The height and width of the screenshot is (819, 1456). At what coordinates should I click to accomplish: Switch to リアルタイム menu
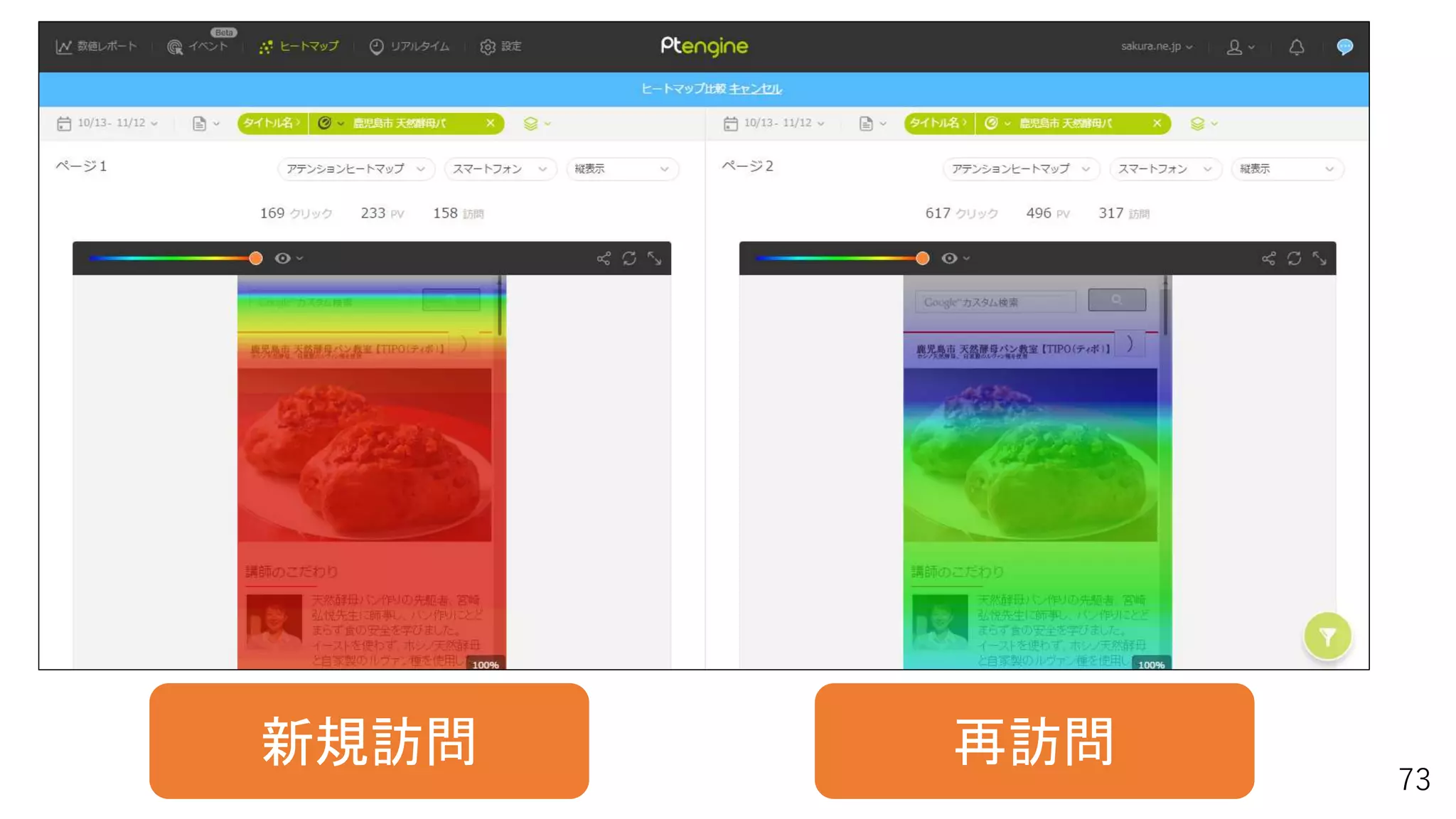point(409,46)
